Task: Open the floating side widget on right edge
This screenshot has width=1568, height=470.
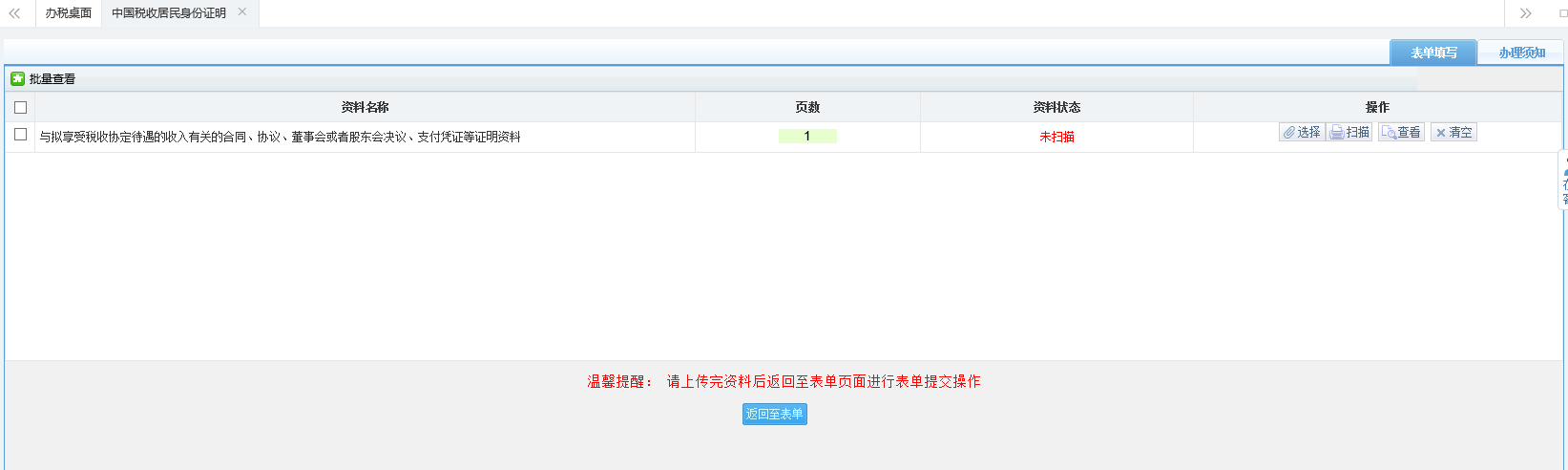Action: [1563, 180]
